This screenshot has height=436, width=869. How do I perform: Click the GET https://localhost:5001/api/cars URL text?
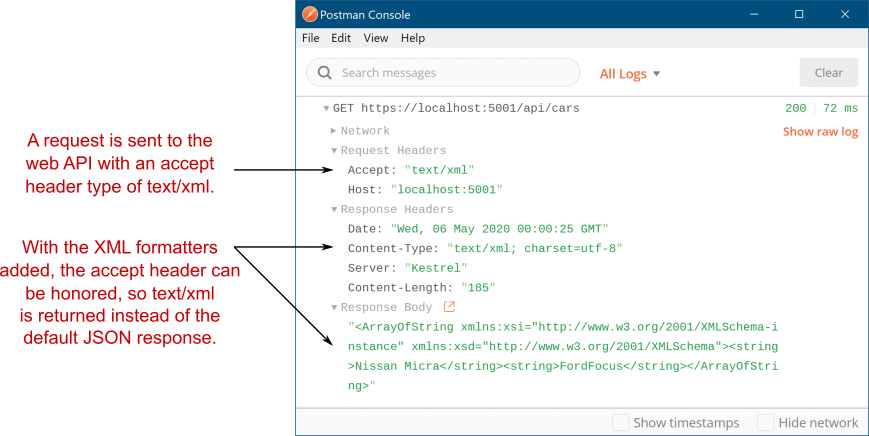click(456, 108)
